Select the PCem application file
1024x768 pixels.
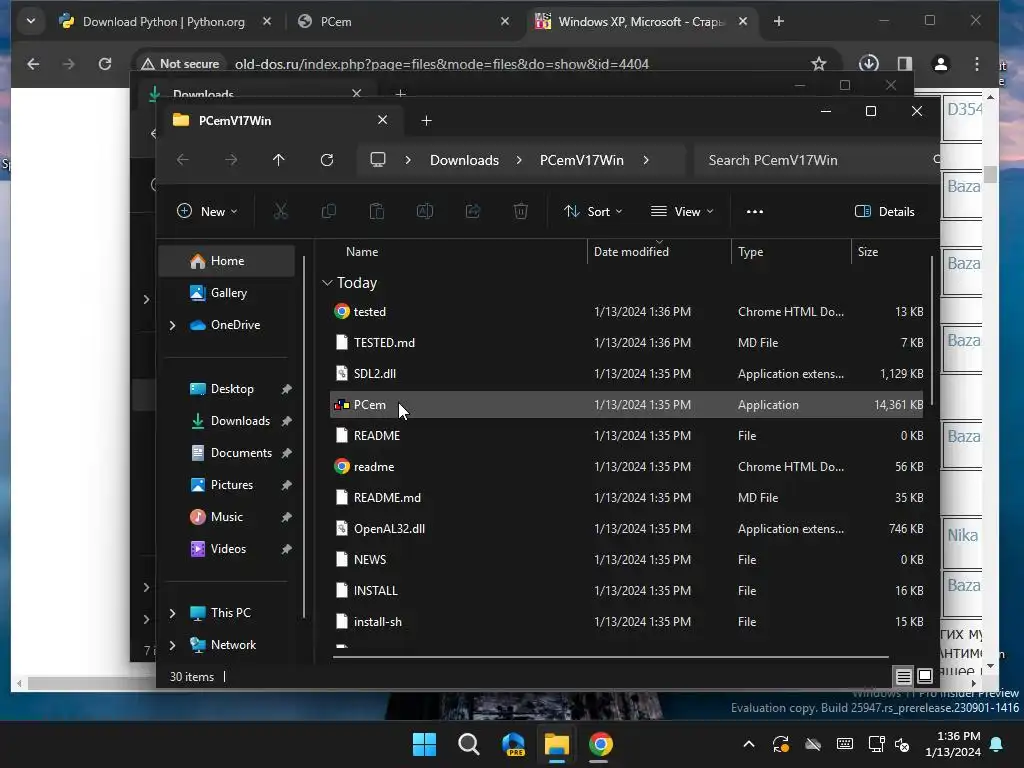627,405
